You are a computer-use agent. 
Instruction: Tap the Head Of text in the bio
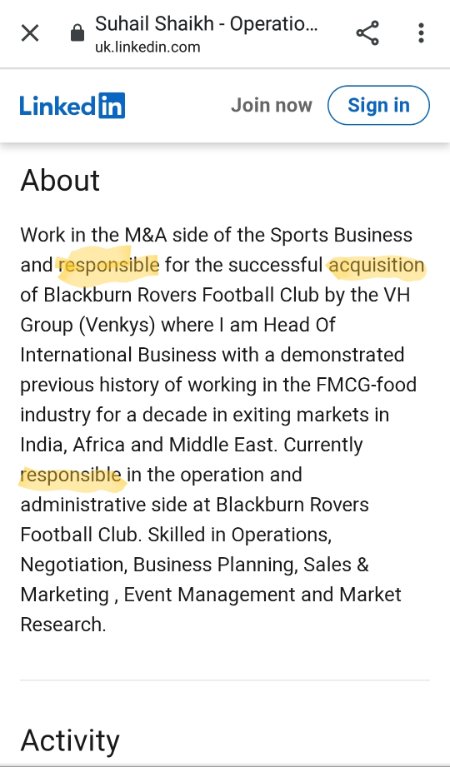click(299, 325)
